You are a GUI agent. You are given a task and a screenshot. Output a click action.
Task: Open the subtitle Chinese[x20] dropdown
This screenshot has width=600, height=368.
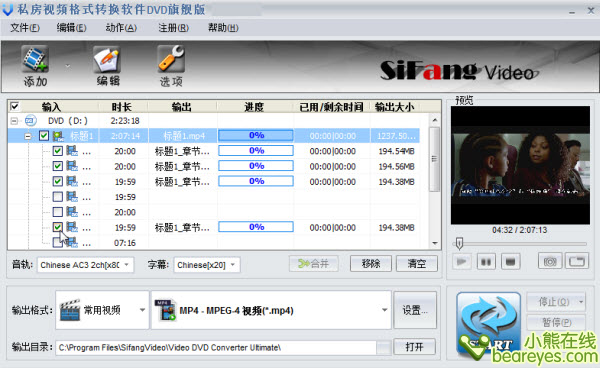click(207, 265)
